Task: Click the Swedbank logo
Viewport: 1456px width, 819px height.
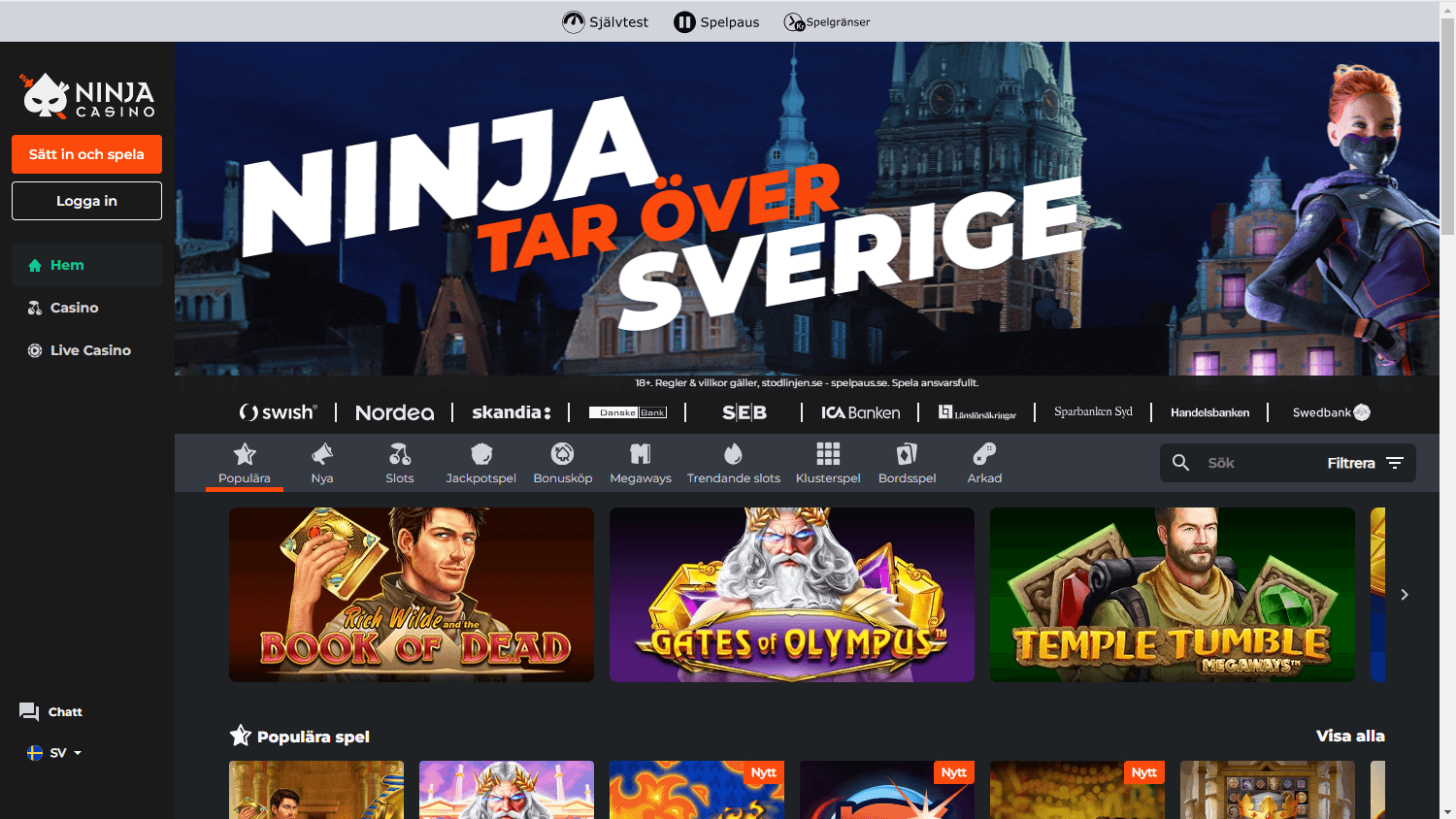Action: point(1331,412)
